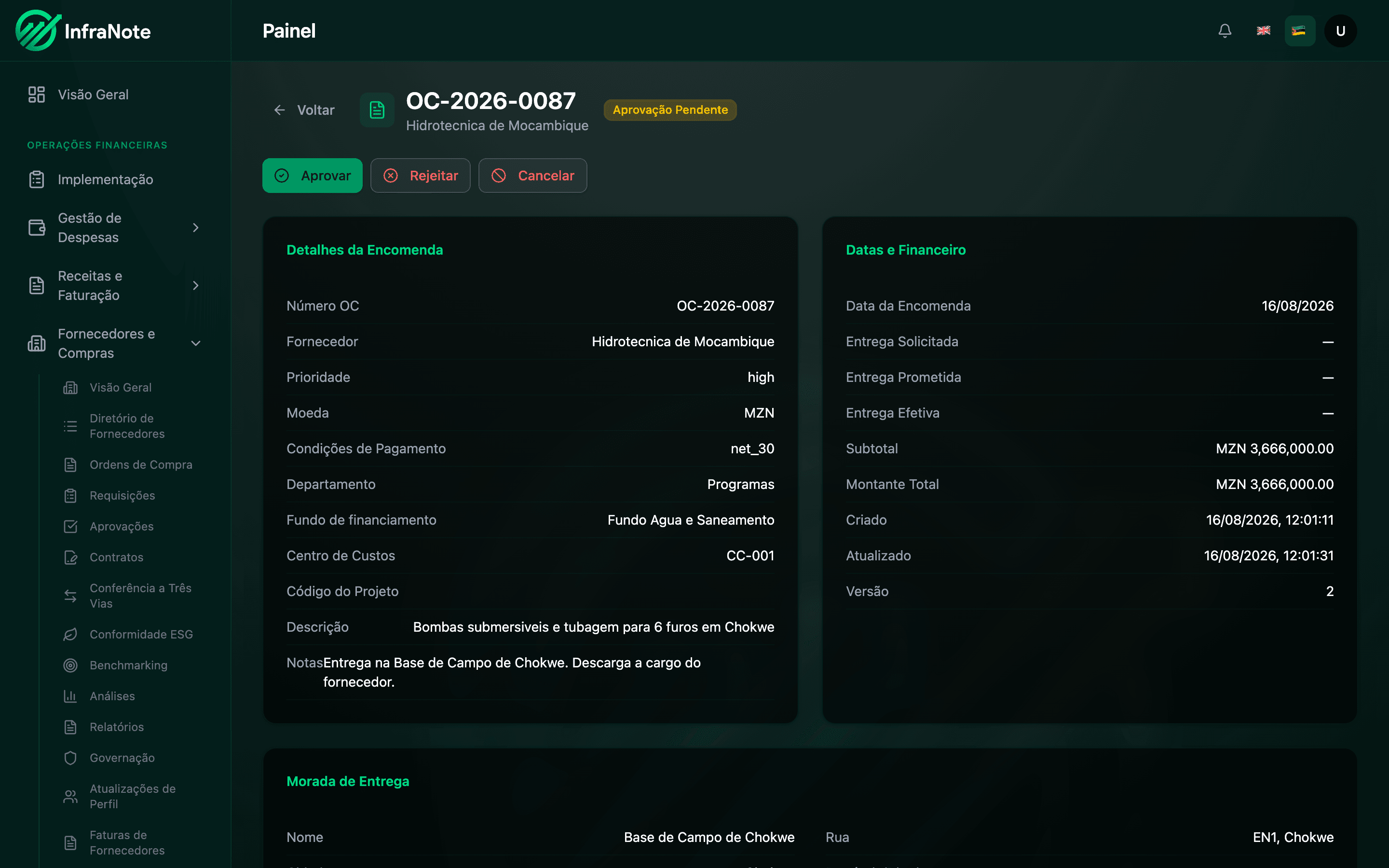Viewport: 1389px width, 868px height.
Task: Click the Painel page title
Action: [289, 31]
